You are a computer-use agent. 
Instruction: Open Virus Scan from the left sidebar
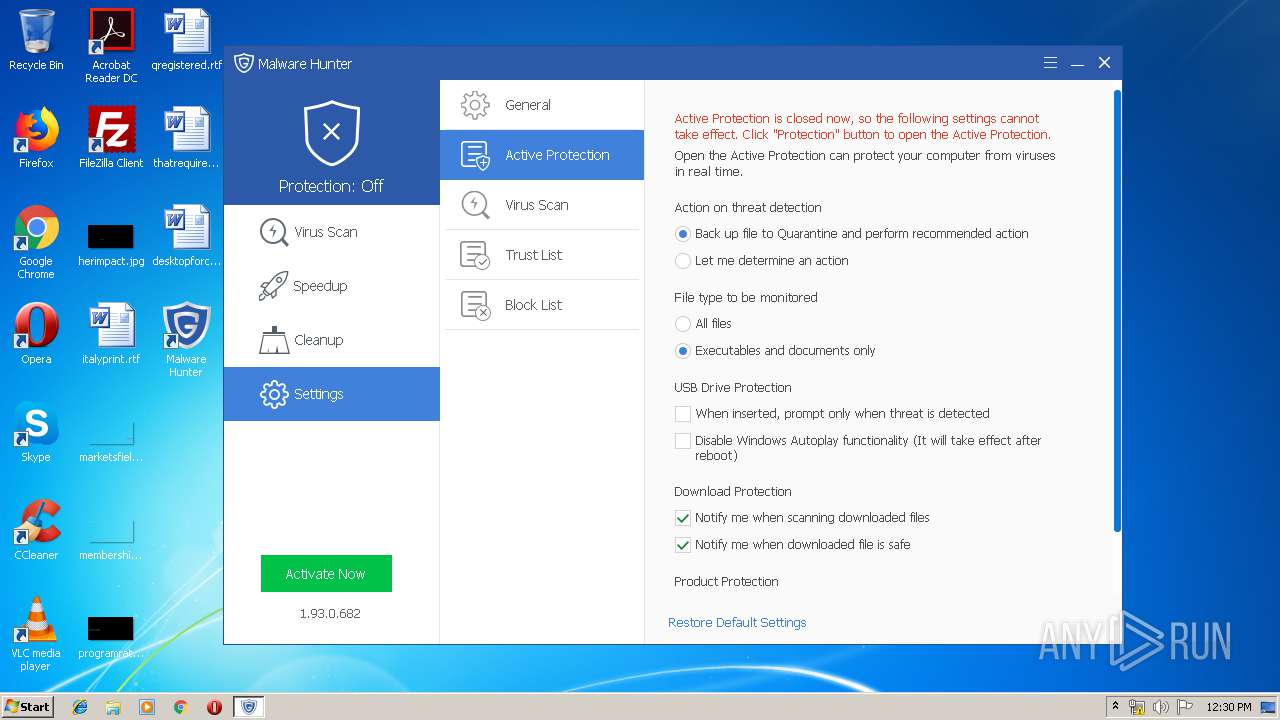click(331, 232)
